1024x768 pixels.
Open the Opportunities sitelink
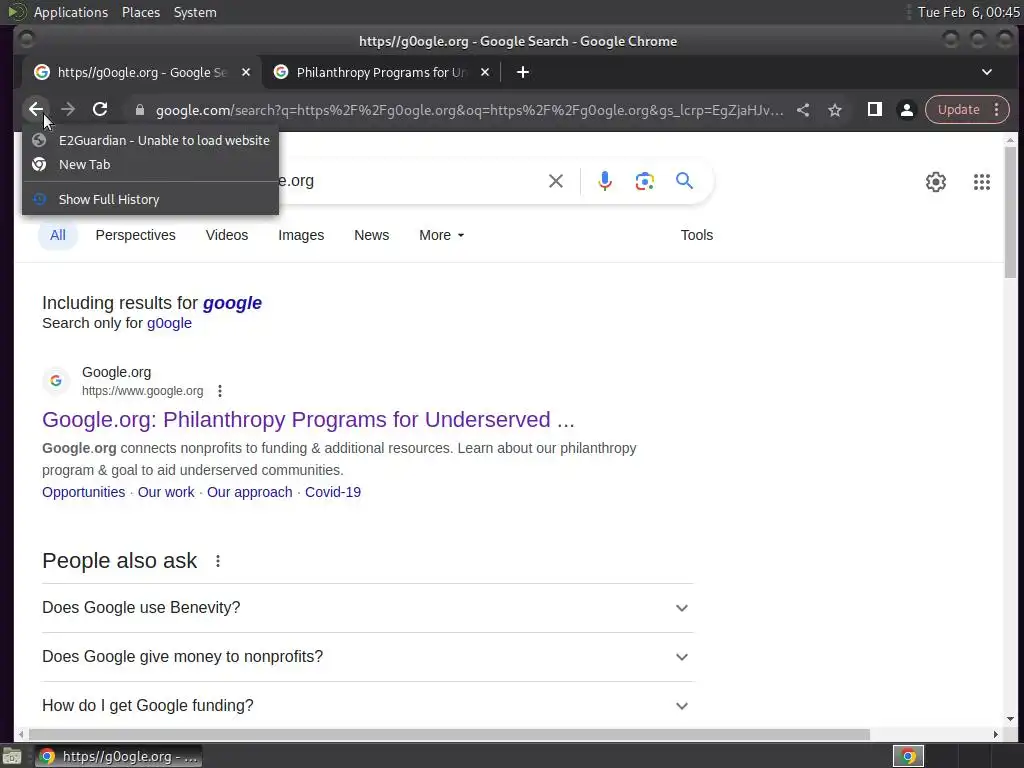pyautogui.click(x=84, y=492)
